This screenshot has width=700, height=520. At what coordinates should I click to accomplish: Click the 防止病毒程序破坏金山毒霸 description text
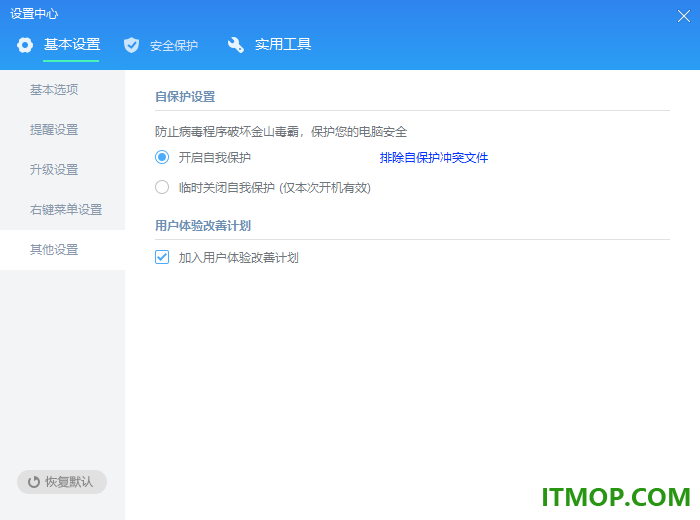pos(281,132)
